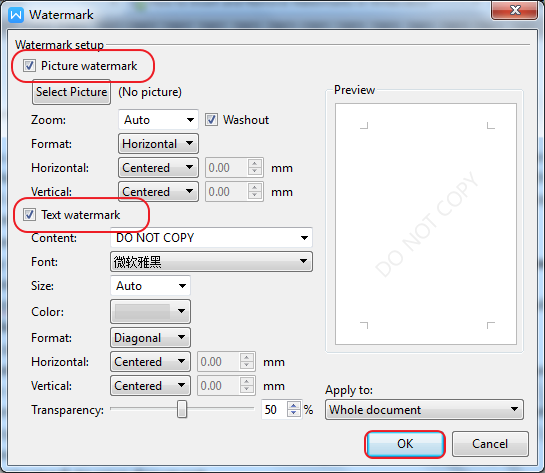Open the Zoom dropdown set to Auto

click(158, 120)
